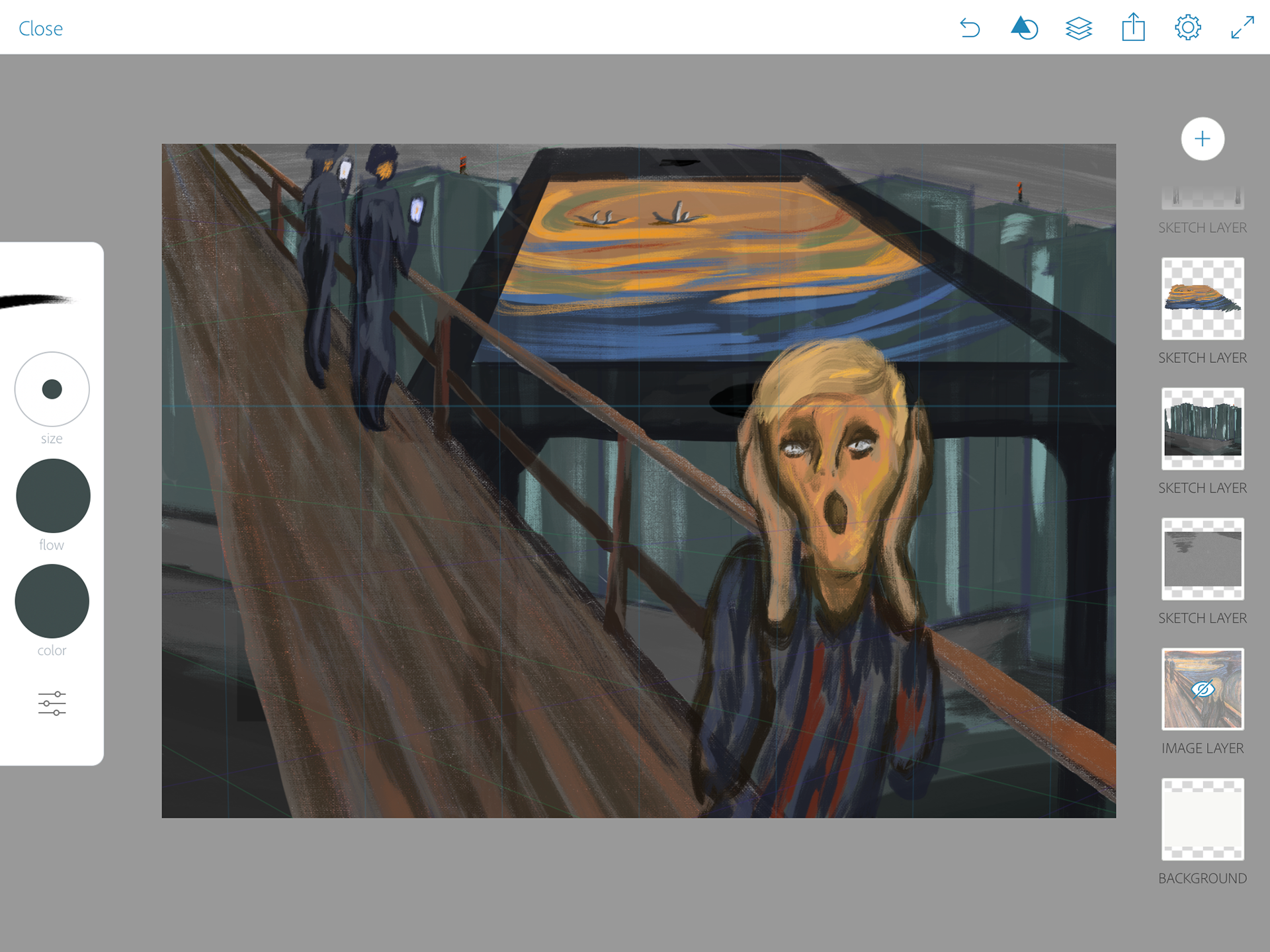The height and width of the screenshot is (952, 1270).
Task: Select the green buildings sketch layer thumbnail
Action: [x=1203, y=429]
